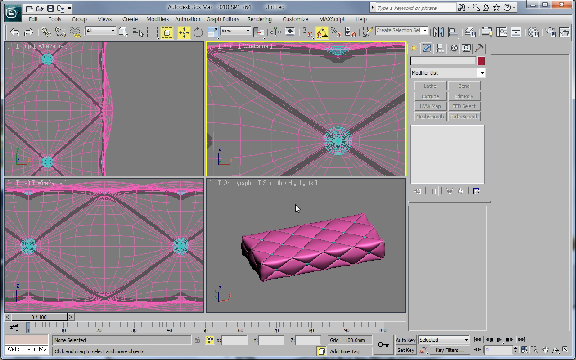Click the time slider handle

40,317
